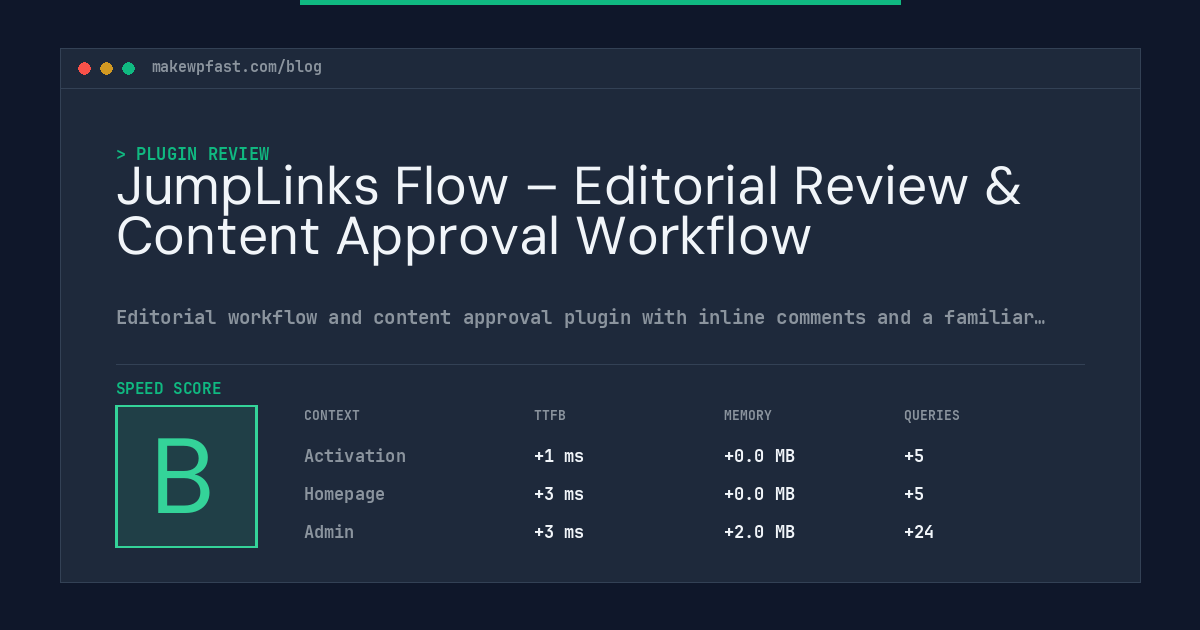The height and width of the screenshot is (630, 1200).
Task: Select the Homepage row label
Action: click(x=344, y=494)
